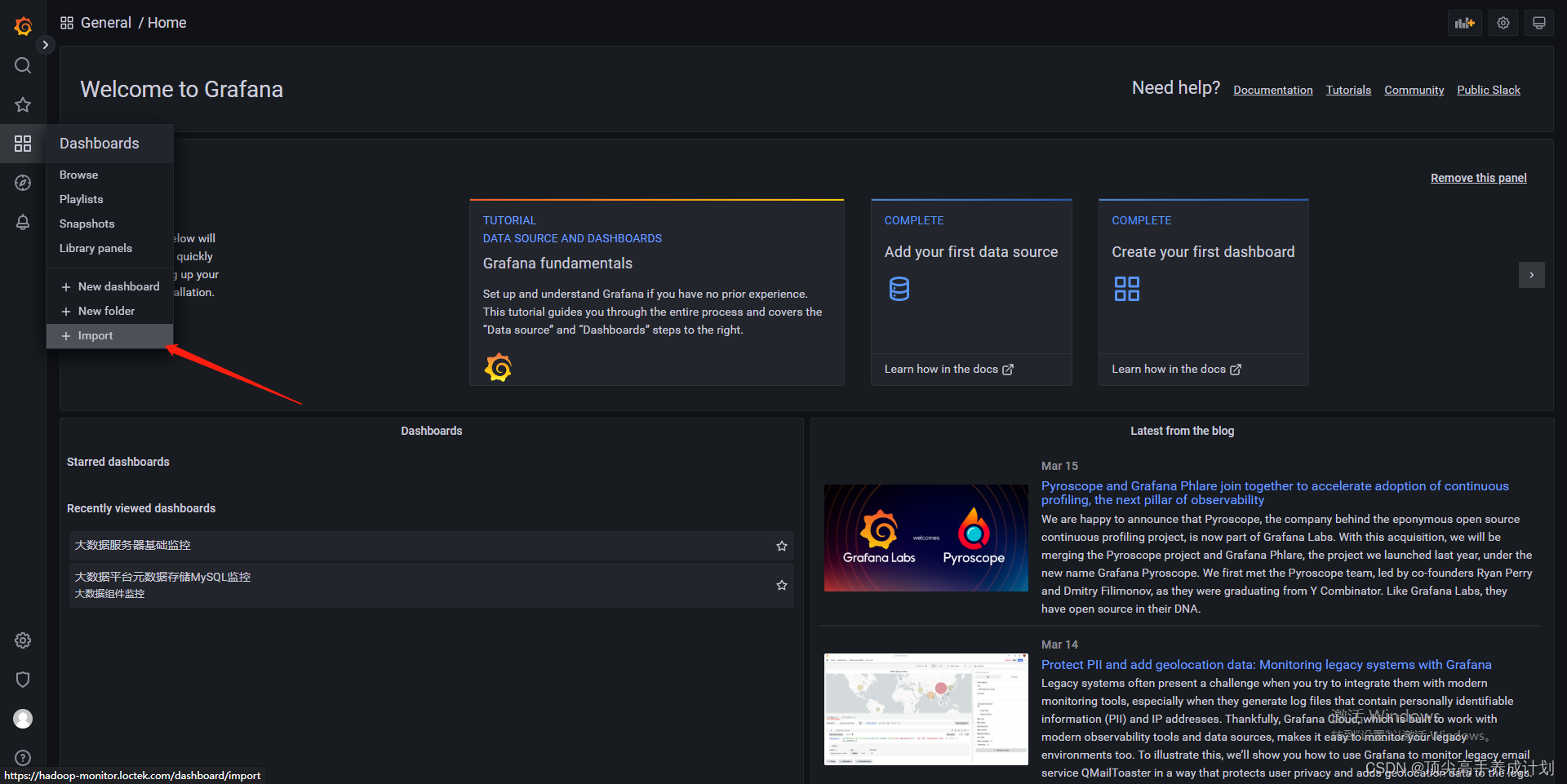Open the Pyroscope and Grafana Phlare blog post
The height and width of the screenshot is (784, 1567).
[x=1275, y=493]
